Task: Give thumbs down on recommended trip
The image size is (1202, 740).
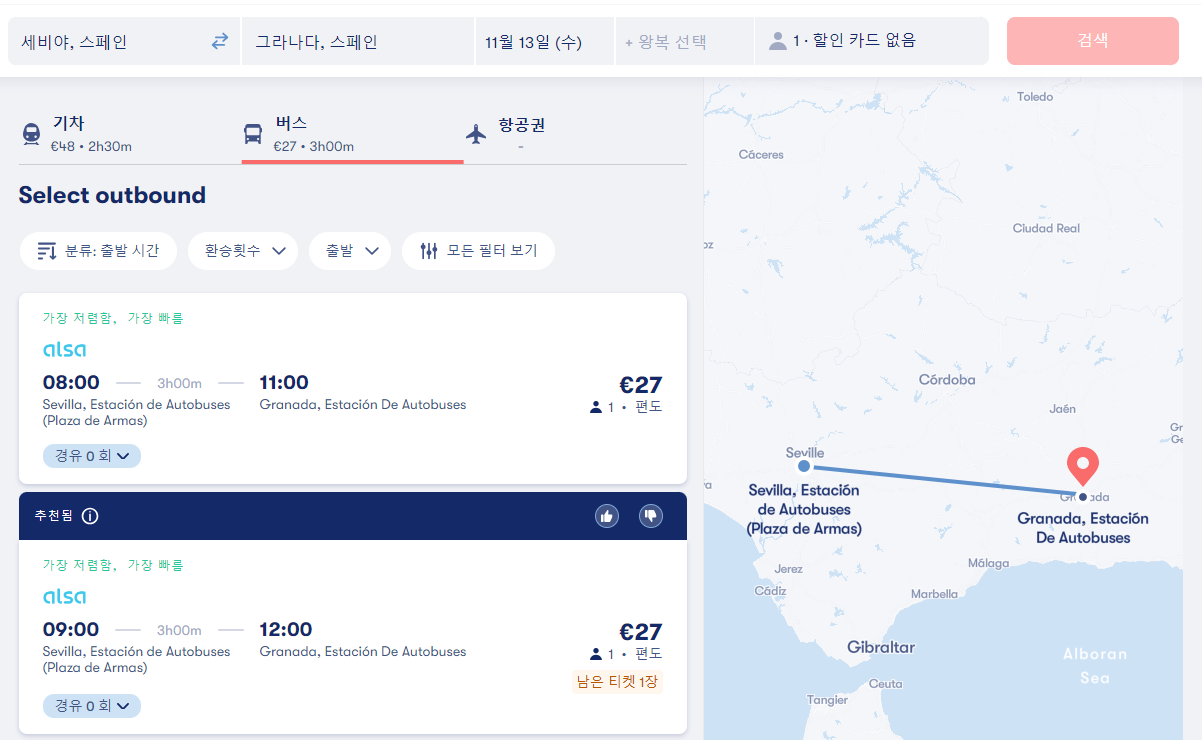Action: 651,516
